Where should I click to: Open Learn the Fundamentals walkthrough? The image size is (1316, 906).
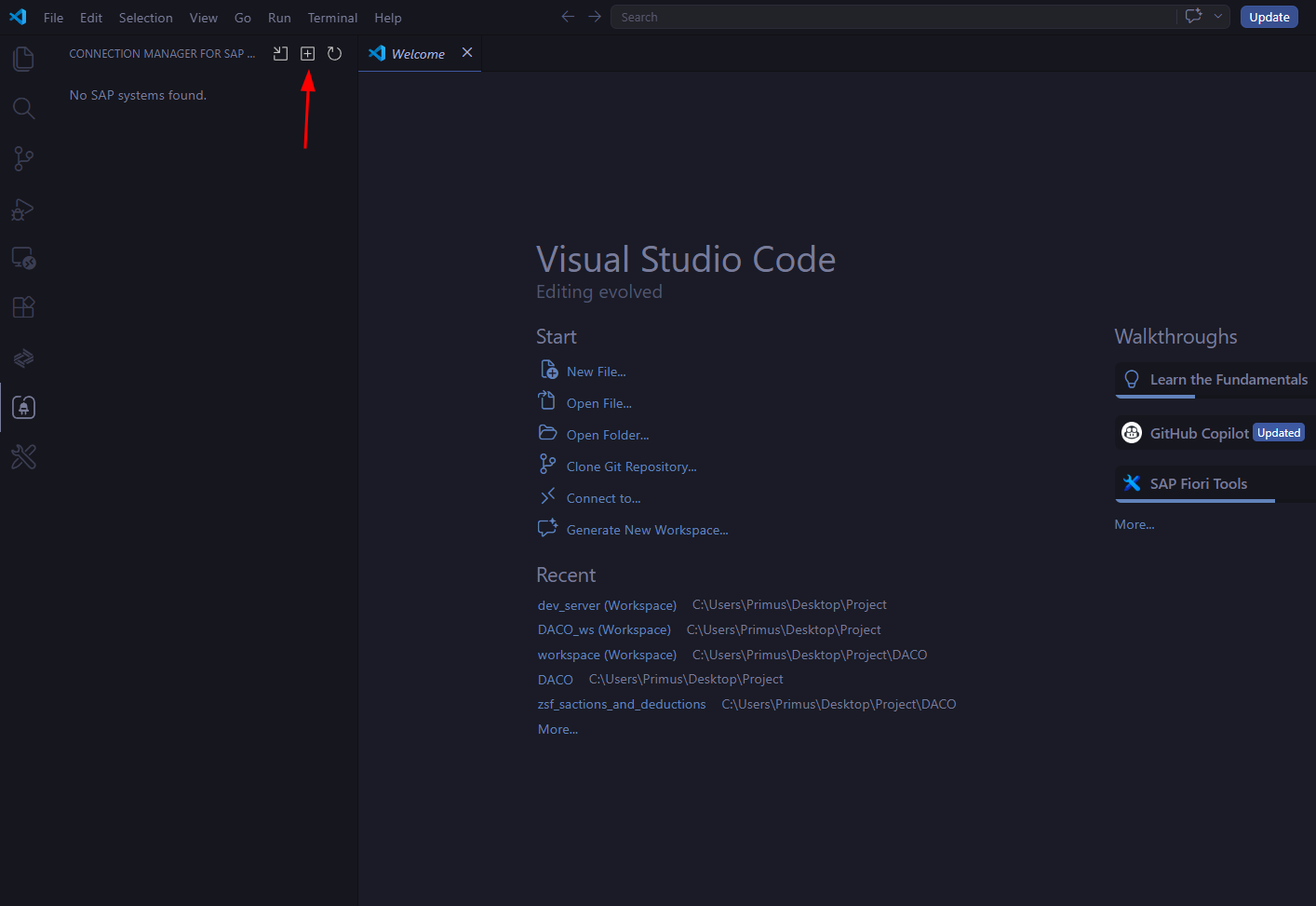click(x=1215, y=380)
